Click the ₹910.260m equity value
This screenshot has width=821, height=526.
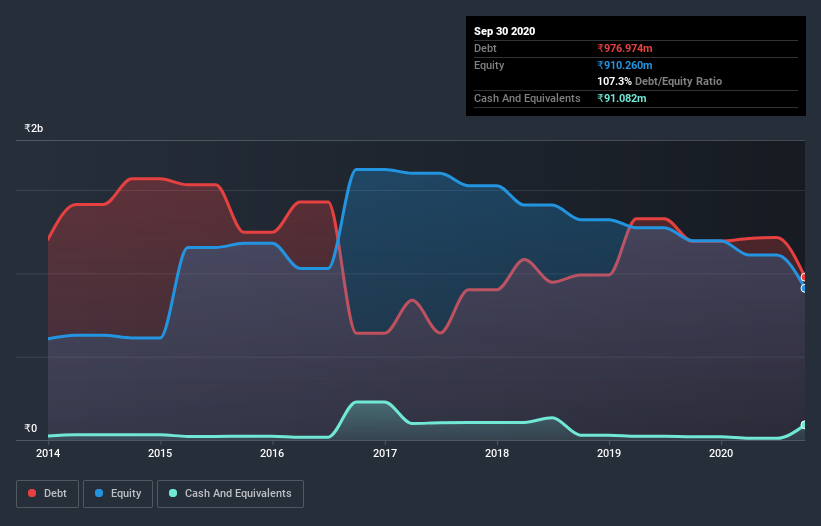click(x=625, y=65)
